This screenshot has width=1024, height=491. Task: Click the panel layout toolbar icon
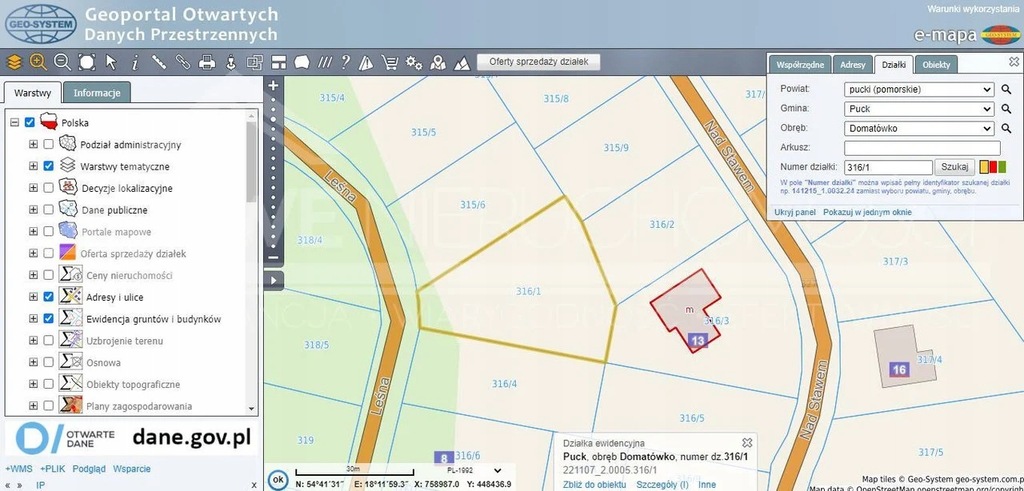click(x=279, y=63)
